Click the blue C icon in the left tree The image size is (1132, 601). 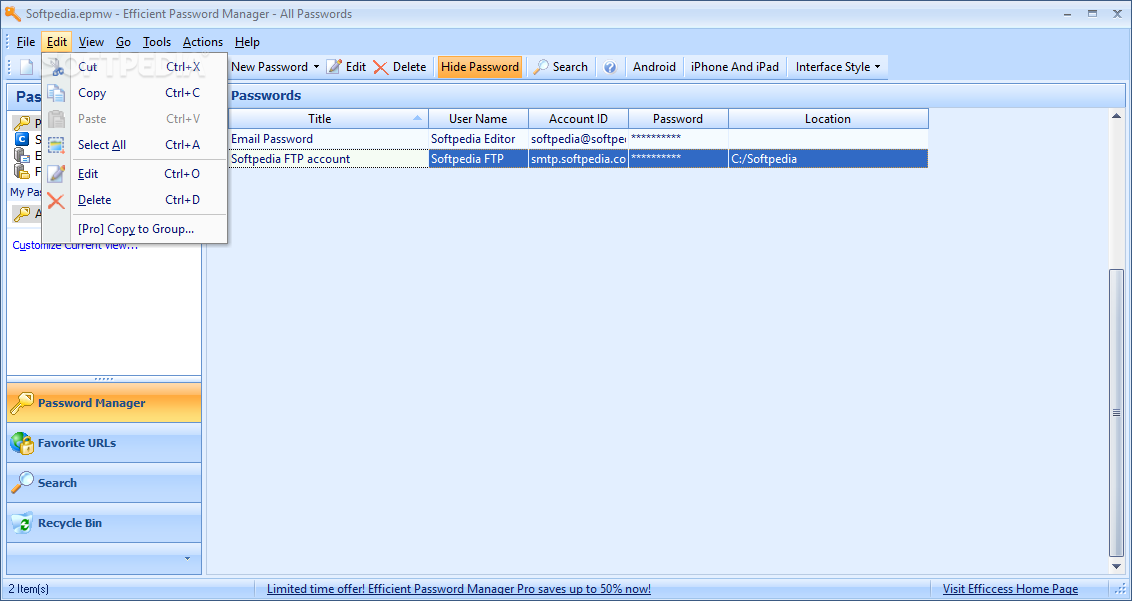click(22, 139)
